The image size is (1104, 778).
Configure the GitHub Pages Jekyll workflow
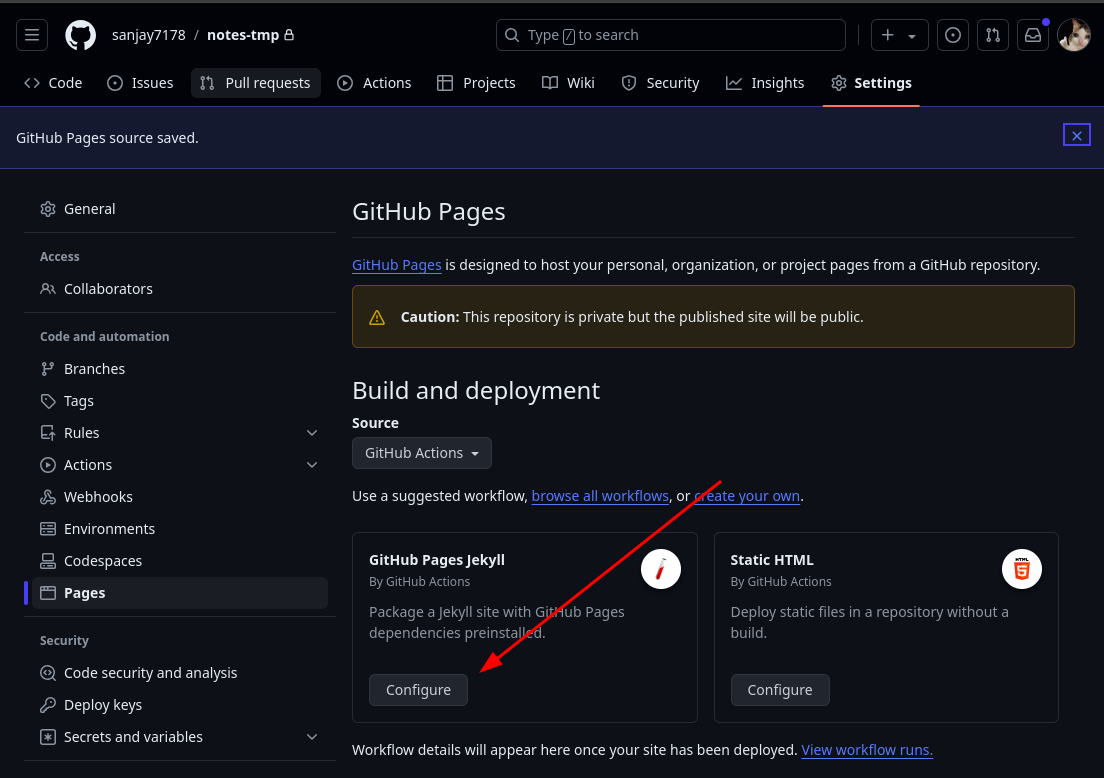point(418,690)
